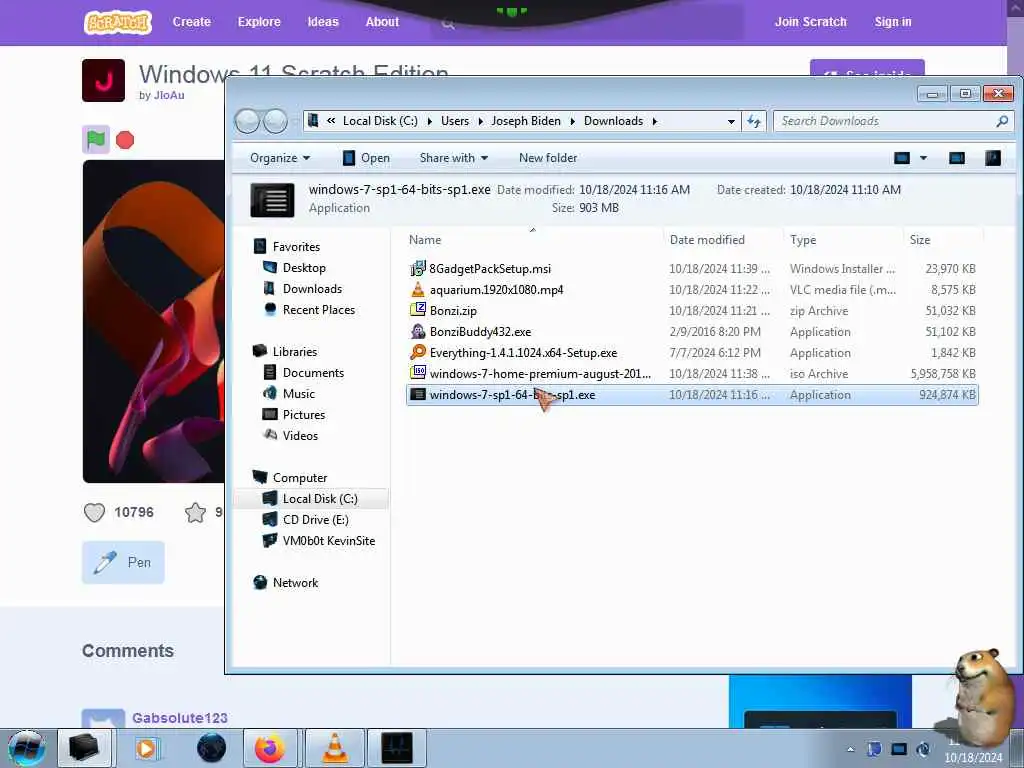The height and width of the screenshot is (768, 1024).
Task: Refresh the Downloads folder view
Action: pos(754,121)
